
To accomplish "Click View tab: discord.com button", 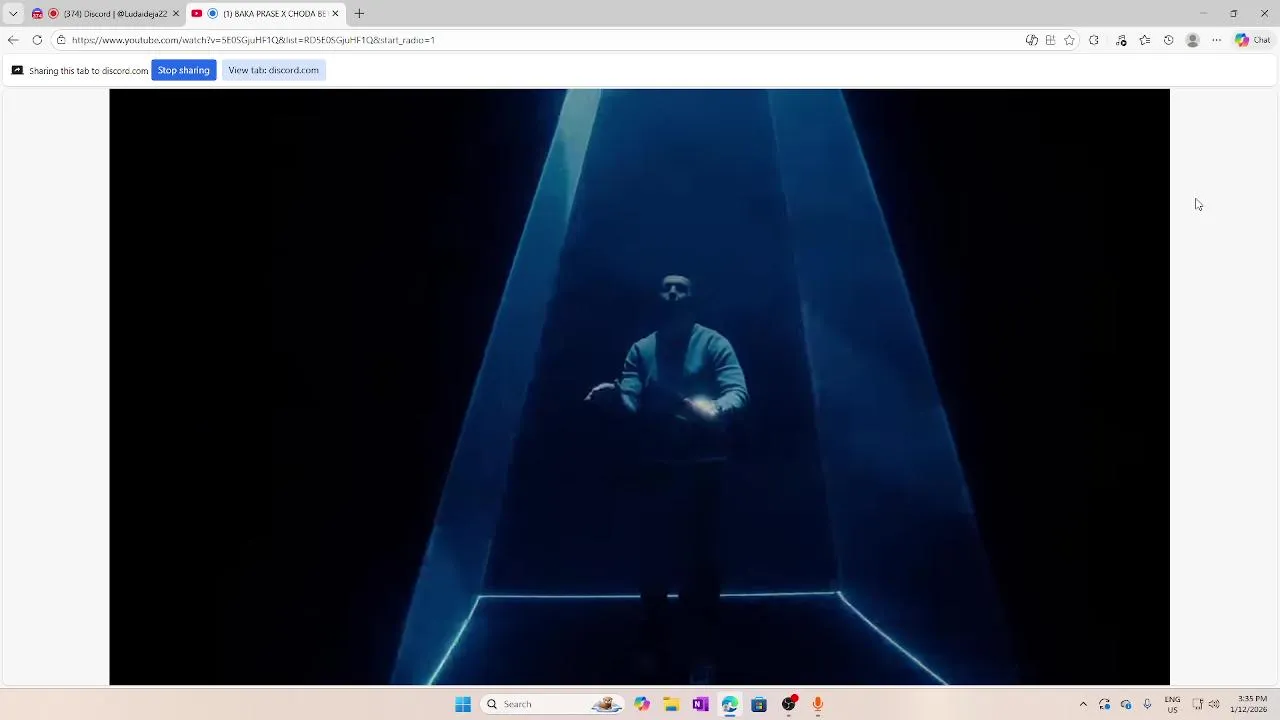I will coord(273,70).
